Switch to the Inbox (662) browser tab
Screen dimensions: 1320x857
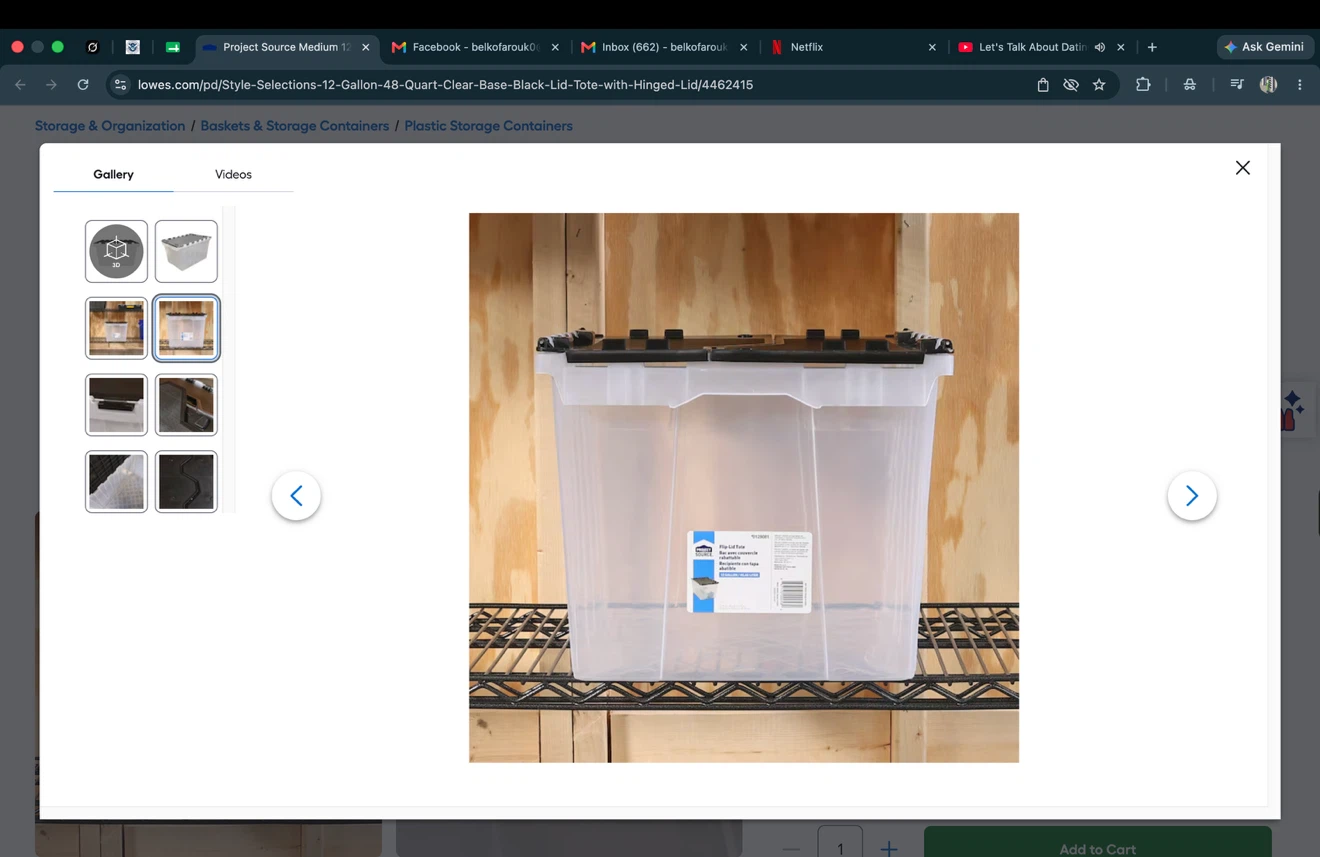(x=664, y=47)
